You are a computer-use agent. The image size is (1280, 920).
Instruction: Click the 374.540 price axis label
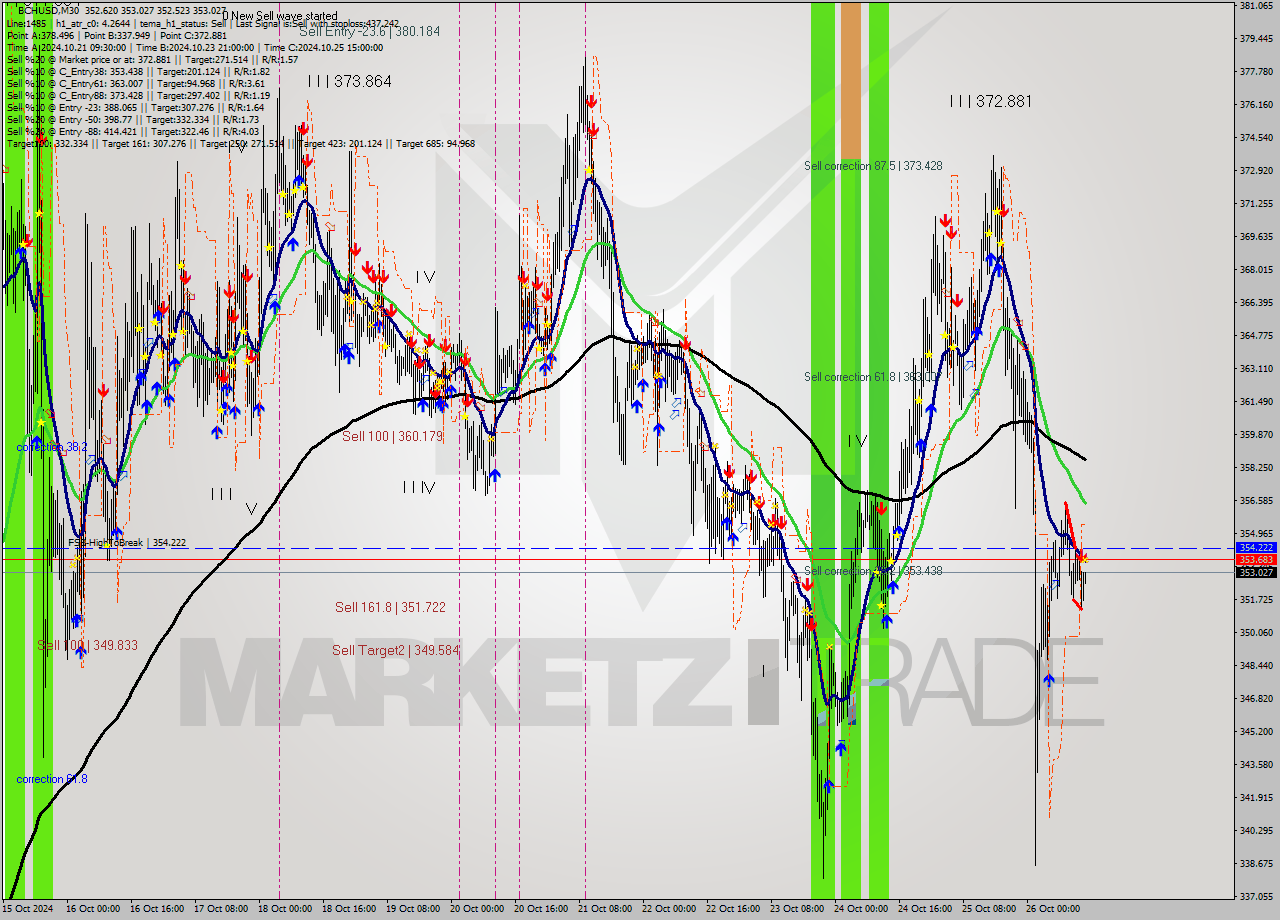1256,137
